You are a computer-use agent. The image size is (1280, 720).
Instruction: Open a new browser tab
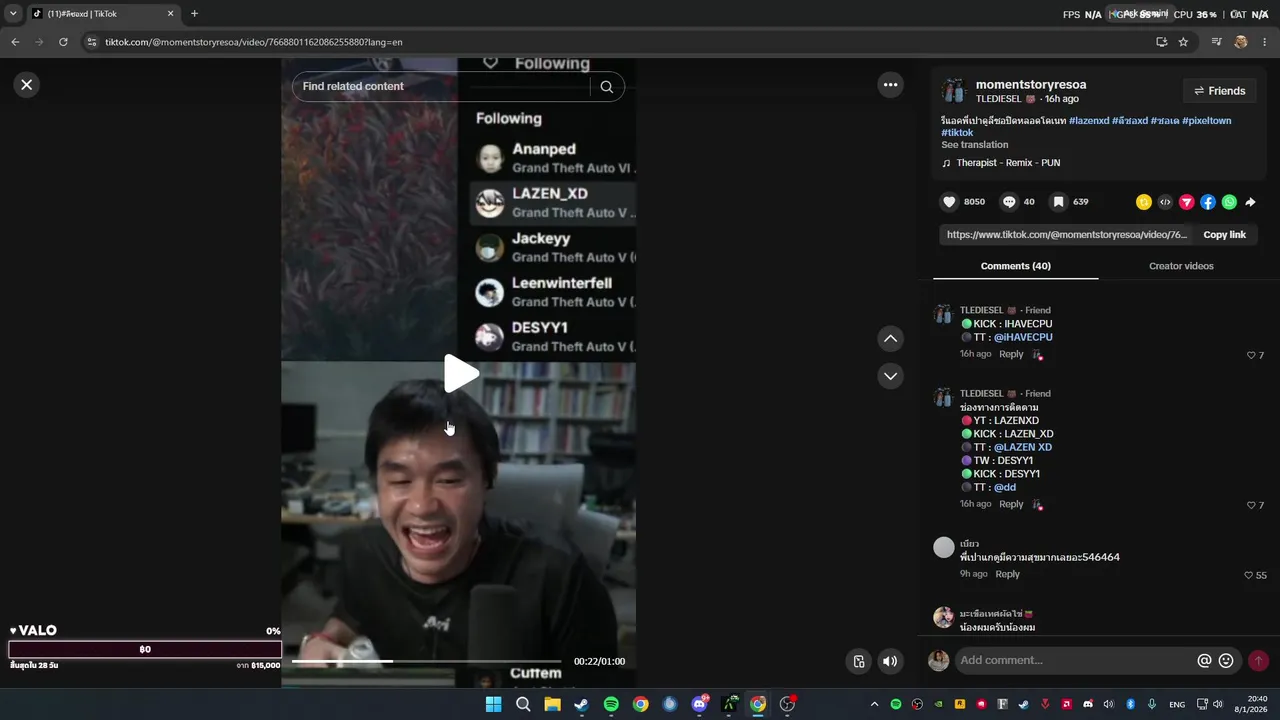click(x=194, y=14)
